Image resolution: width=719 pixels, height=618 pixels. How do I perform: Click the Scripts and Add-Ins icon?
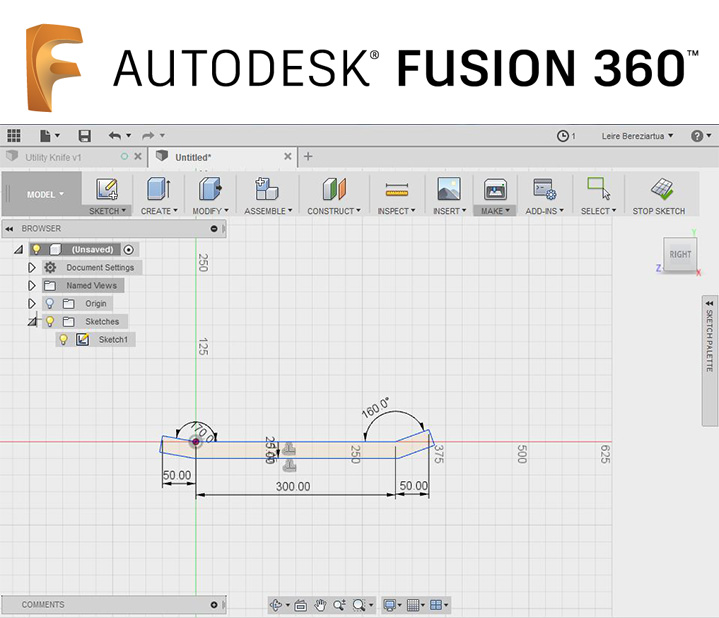click(544, 189)
